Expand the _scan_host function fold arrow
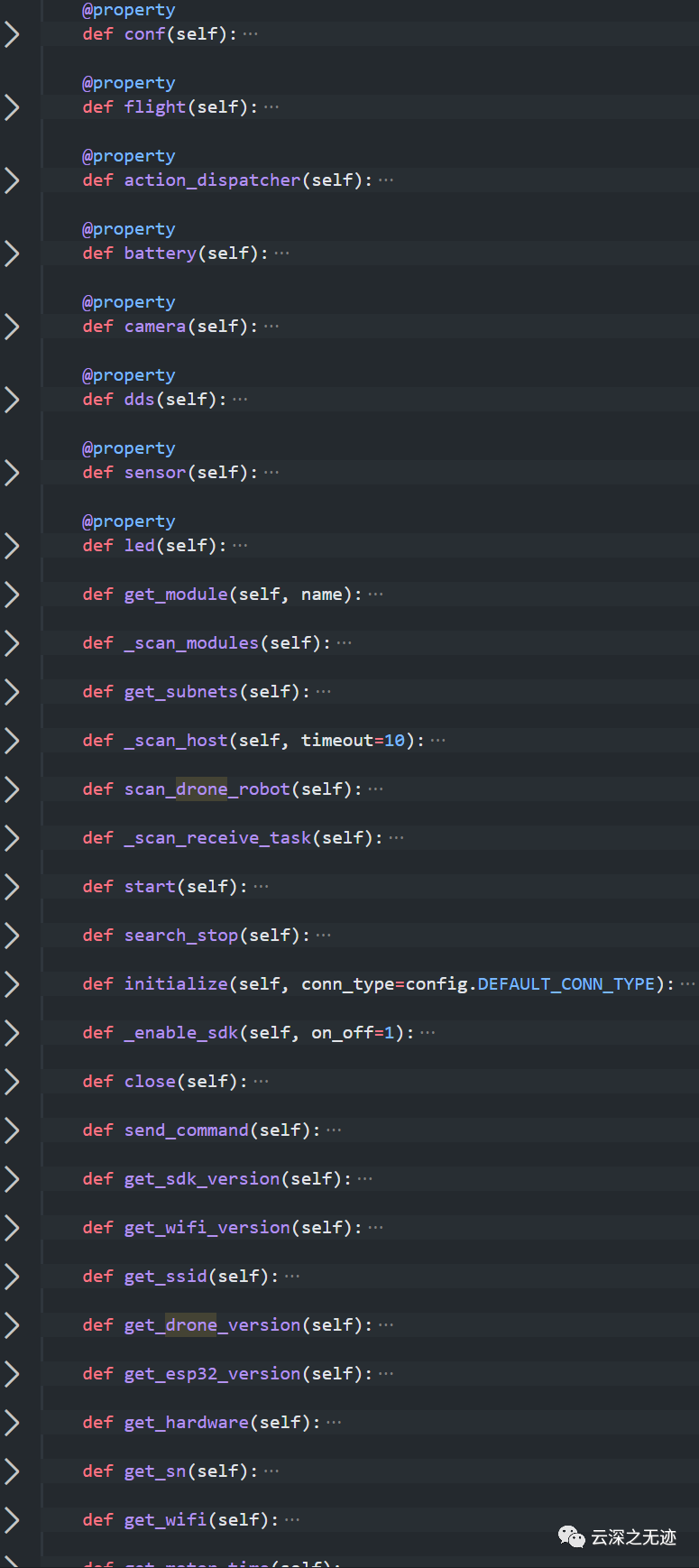 pos(12,741)
